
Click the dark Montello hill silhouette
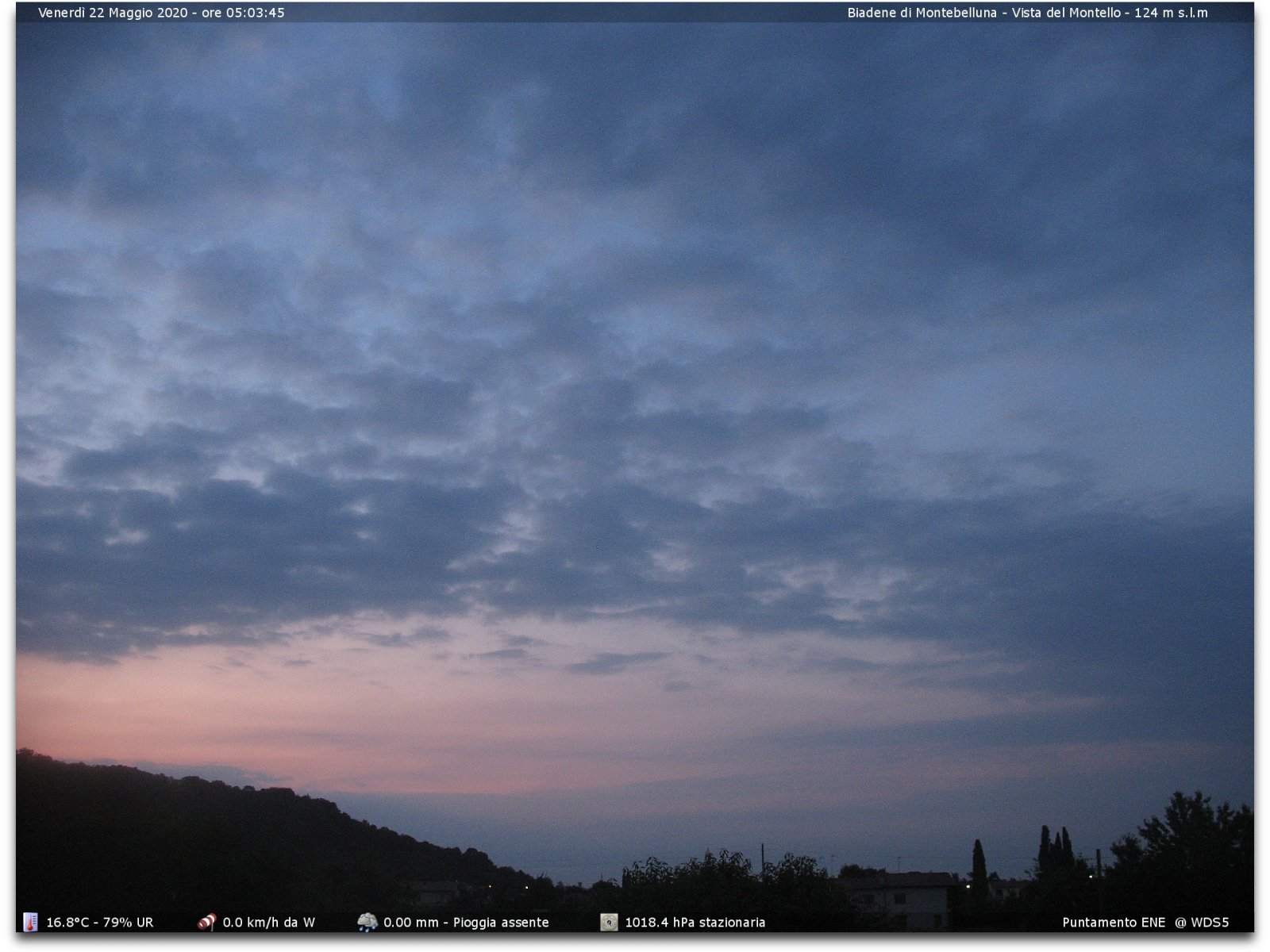(198, 841)
